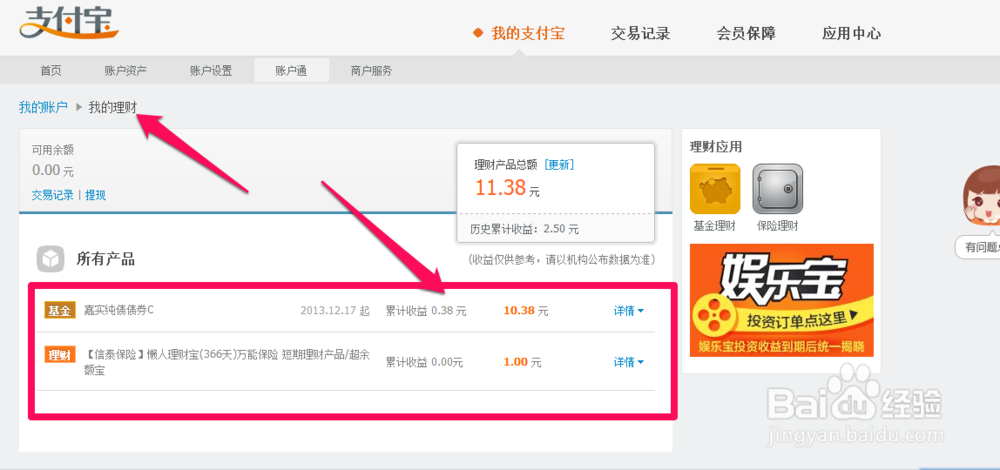Click the 交易记录 link under balance
1000x470 pixels.
tap(53, 195)
